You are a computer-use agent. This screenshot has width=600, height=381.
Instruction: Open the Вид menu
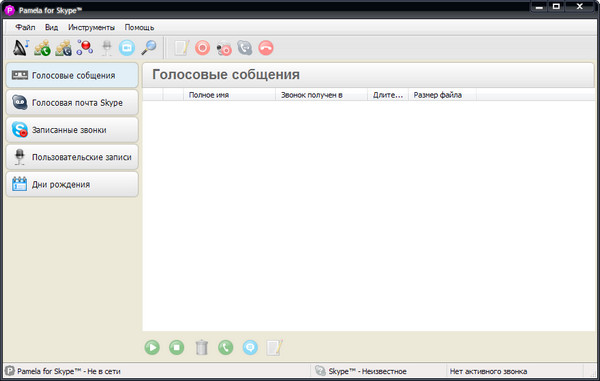(51, 27)
